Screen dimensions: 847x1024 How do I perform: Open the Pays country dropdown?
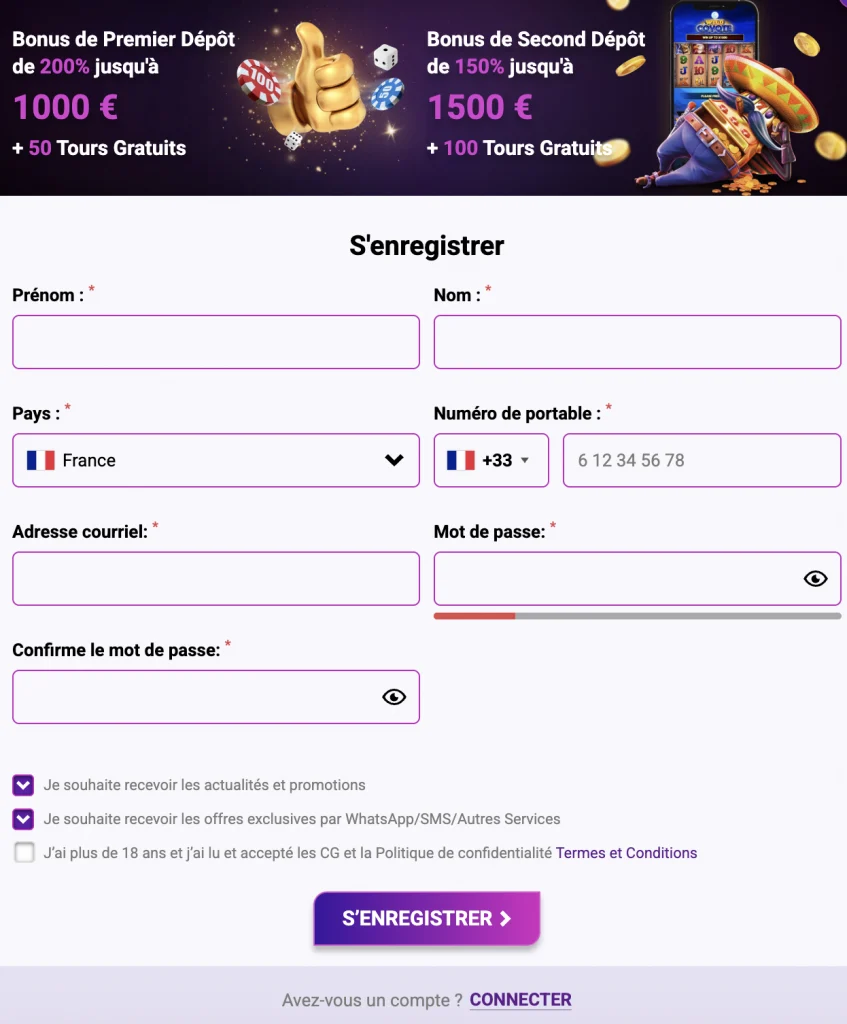tap(216, 460)
